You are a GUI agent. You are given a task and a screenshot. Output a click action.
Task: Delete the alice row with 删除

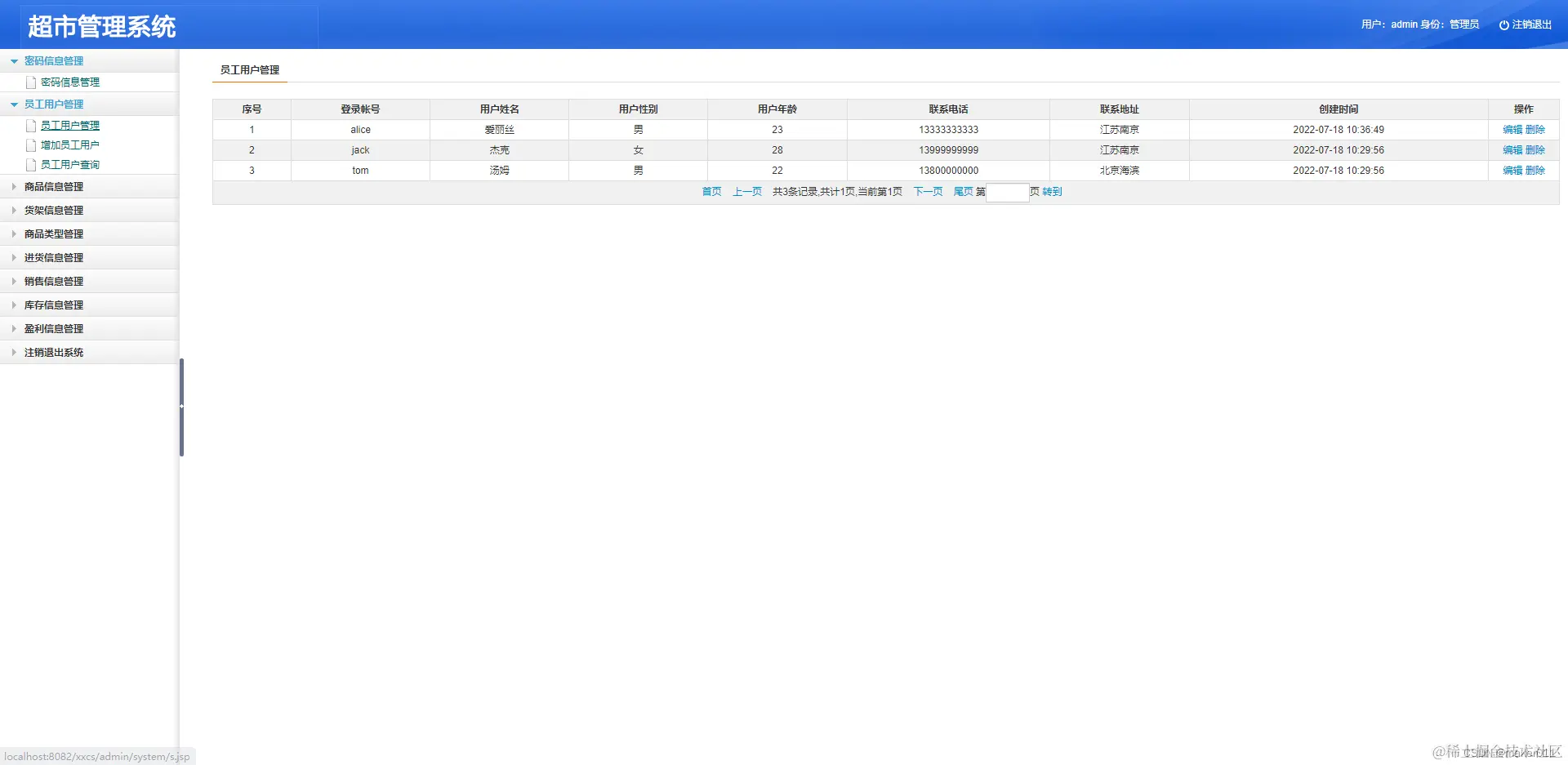1535,130
